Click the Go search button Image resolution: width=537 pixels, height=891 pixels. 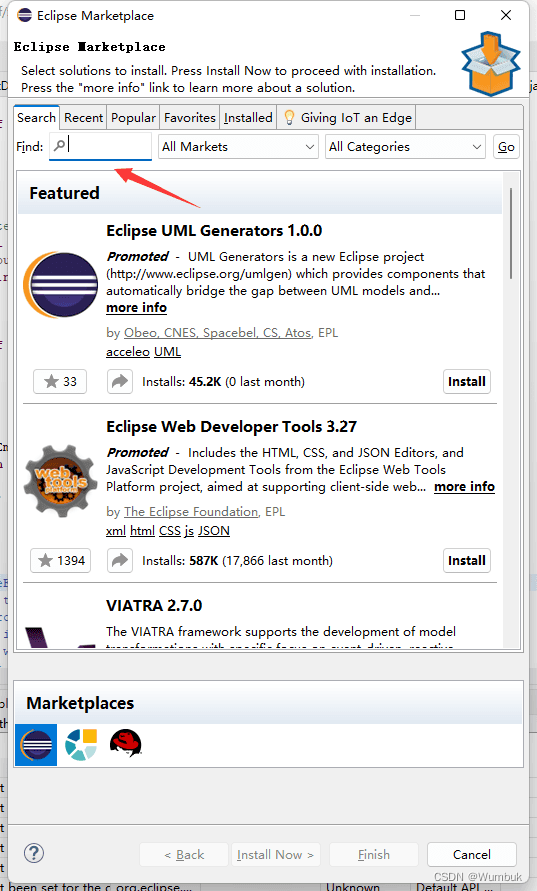[506, 147]
